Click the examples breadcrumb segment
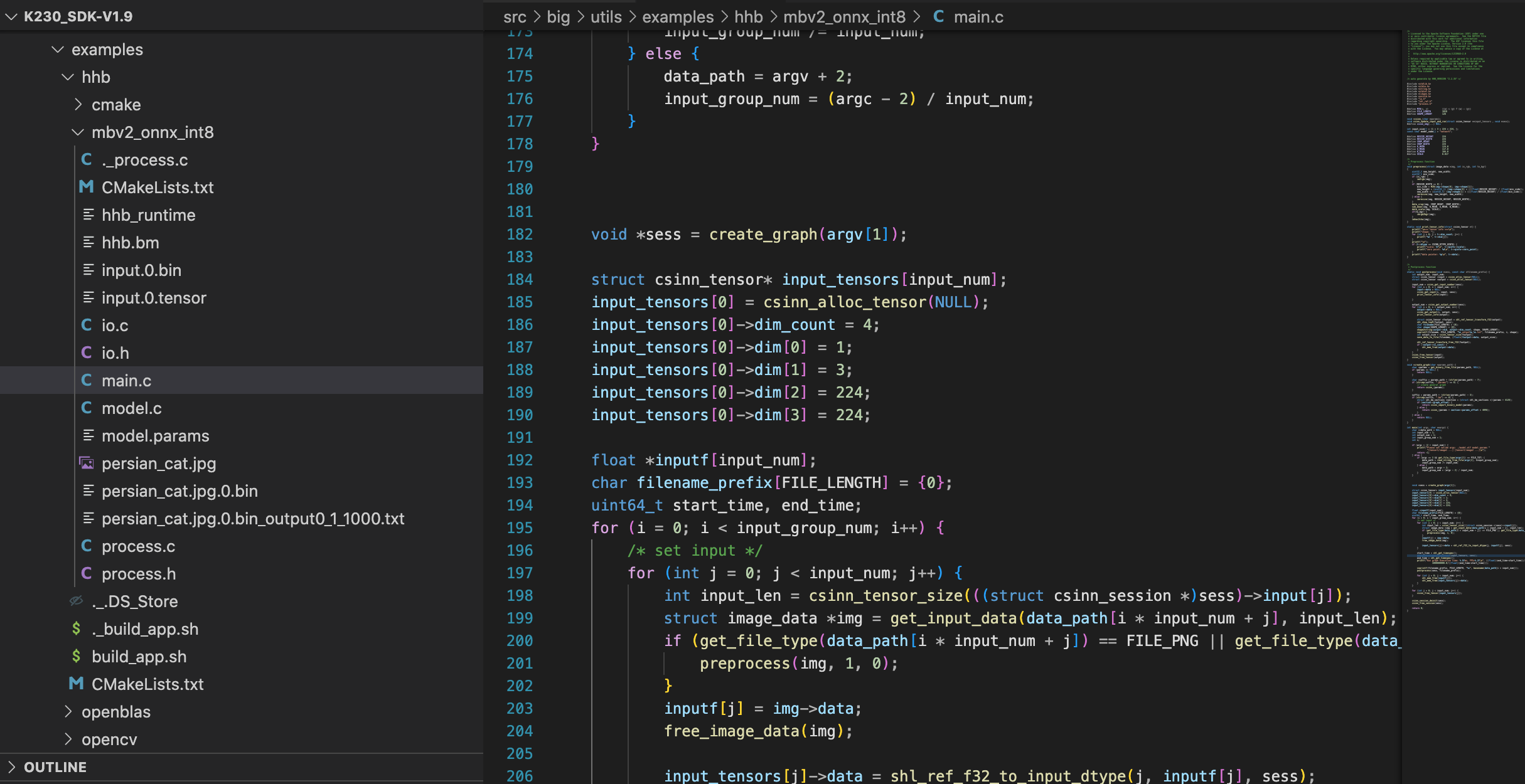This screenshot has width=1525, height=784. pos(678,17)
